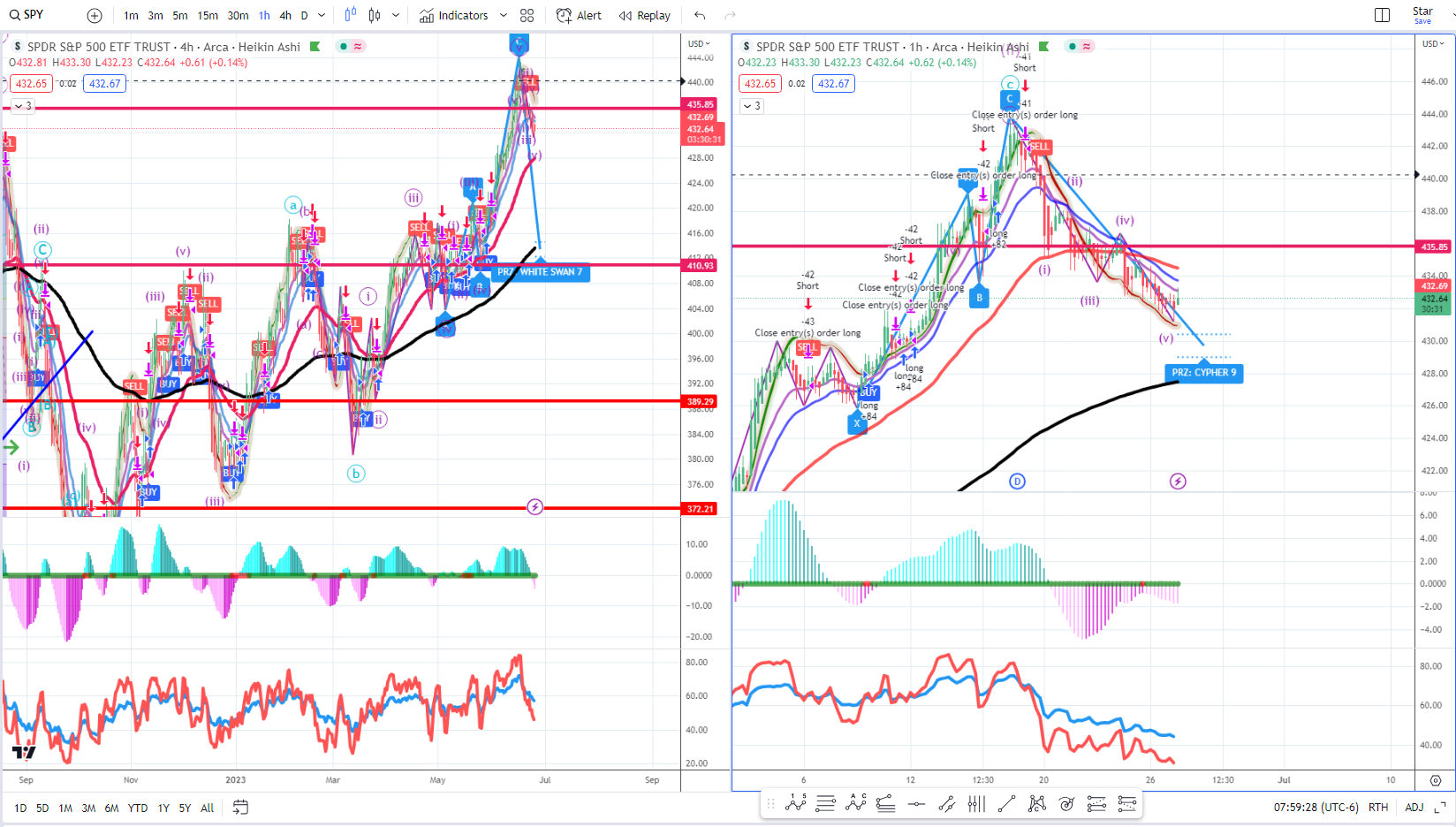The image size is (1456, 827).
Task: Select trend-based fib extension tool
Action: 886,803
